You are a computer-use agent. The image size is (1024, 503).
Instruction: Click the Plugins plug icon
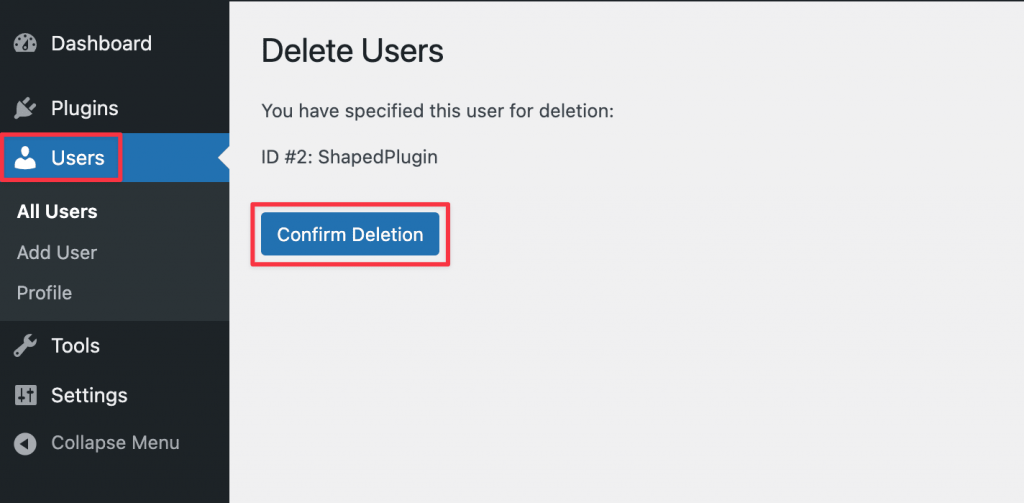click(25, 108)
